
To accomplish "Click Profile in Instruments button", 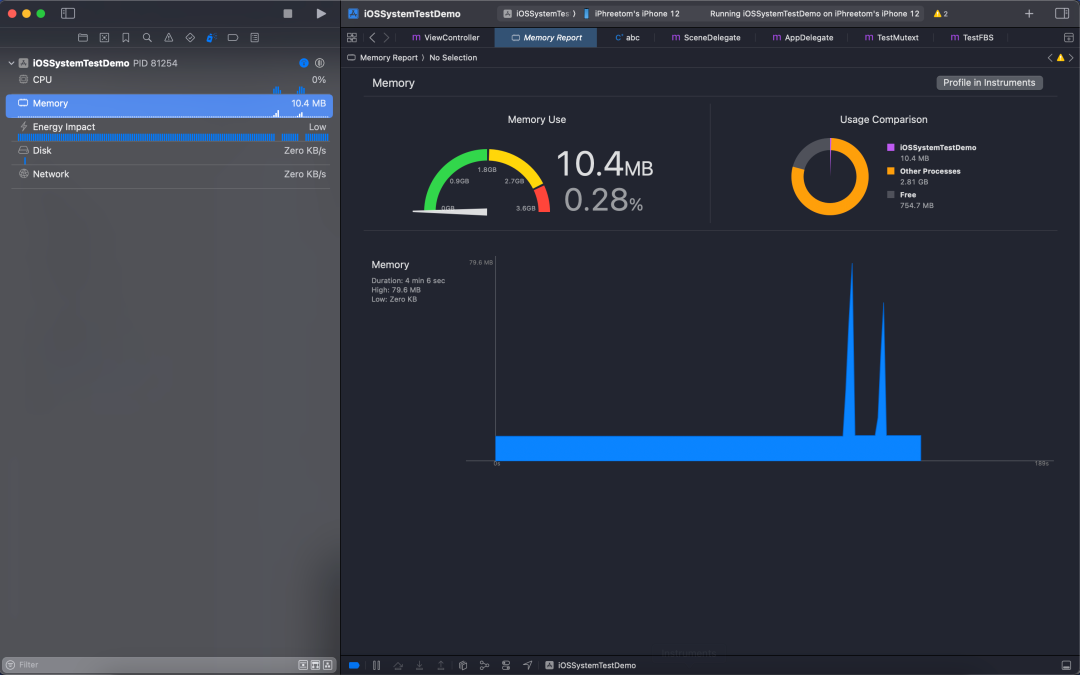I will click(x=989, y=83).
